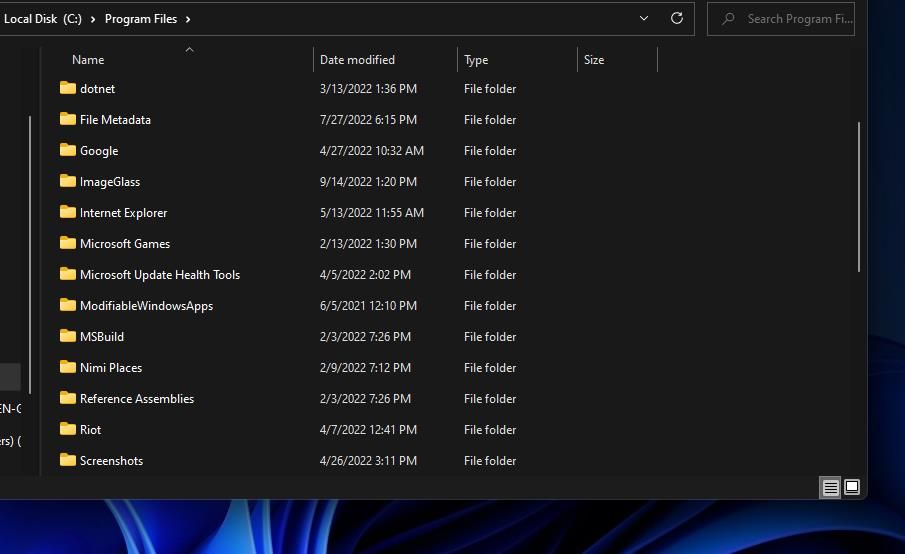Click the date 7/27/2022 6:15 PM
The height and width of the screenshot is (554, 905).
pyautogui.click(x=368, y=119)
